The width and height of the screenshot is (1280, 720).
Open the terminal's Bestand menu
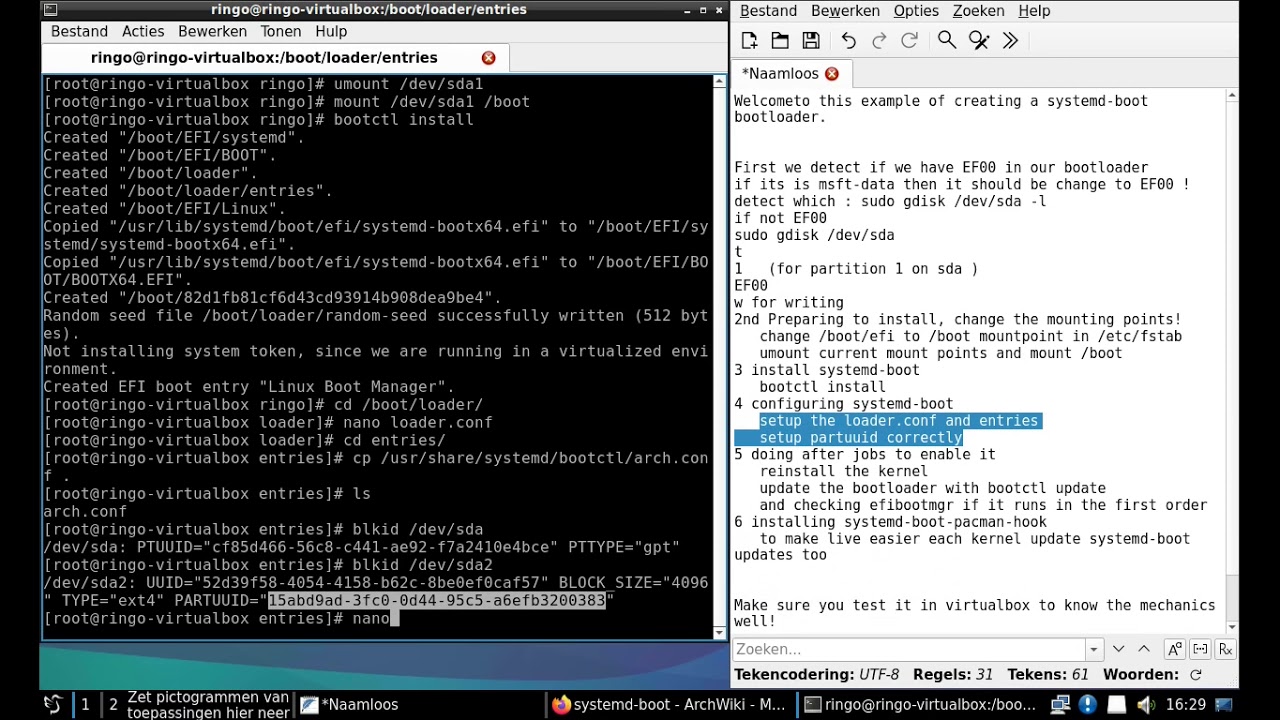(x=79, y=32)
